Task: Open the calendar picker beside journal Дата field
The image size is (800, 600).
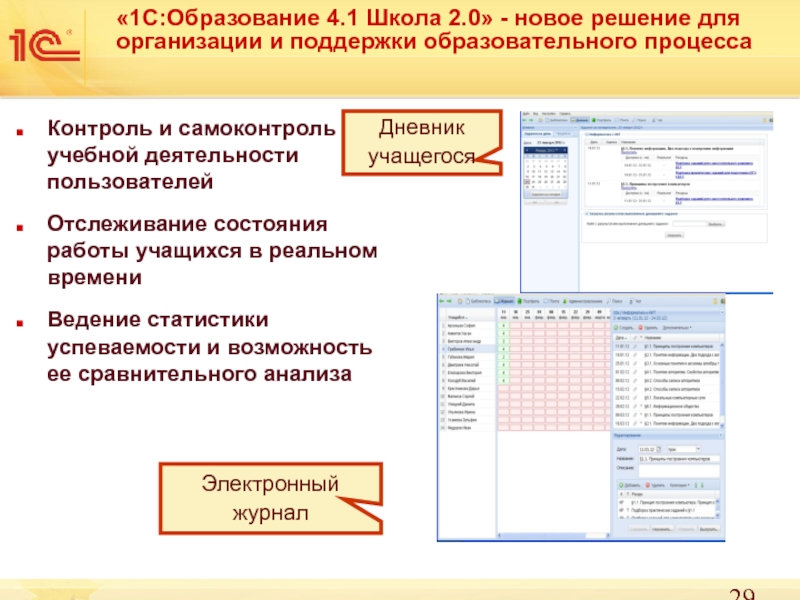Action: [659, 449]
